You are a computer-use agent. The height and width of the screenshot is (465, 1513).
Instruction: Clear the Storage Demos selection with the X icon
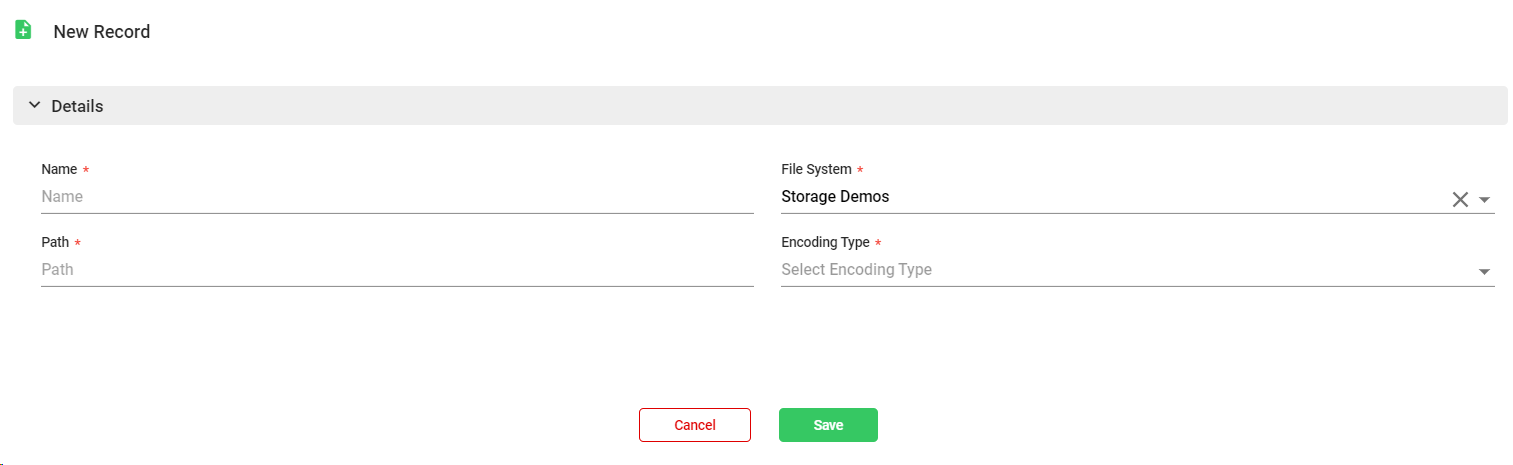click(1460, 199)
